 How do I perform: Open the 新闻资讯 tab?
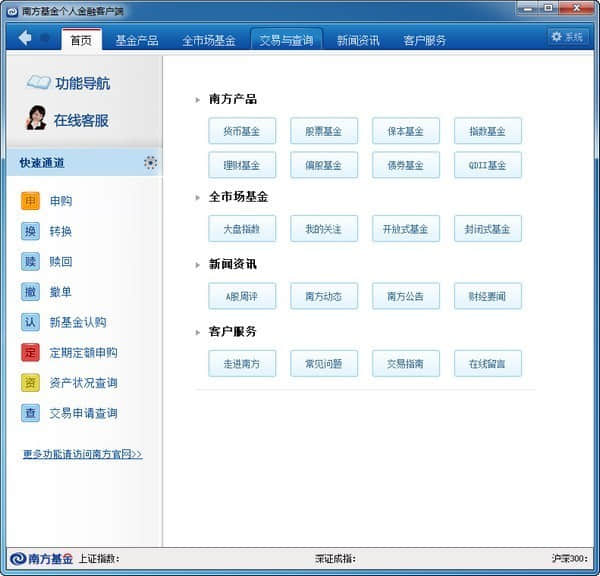point(358,40)
